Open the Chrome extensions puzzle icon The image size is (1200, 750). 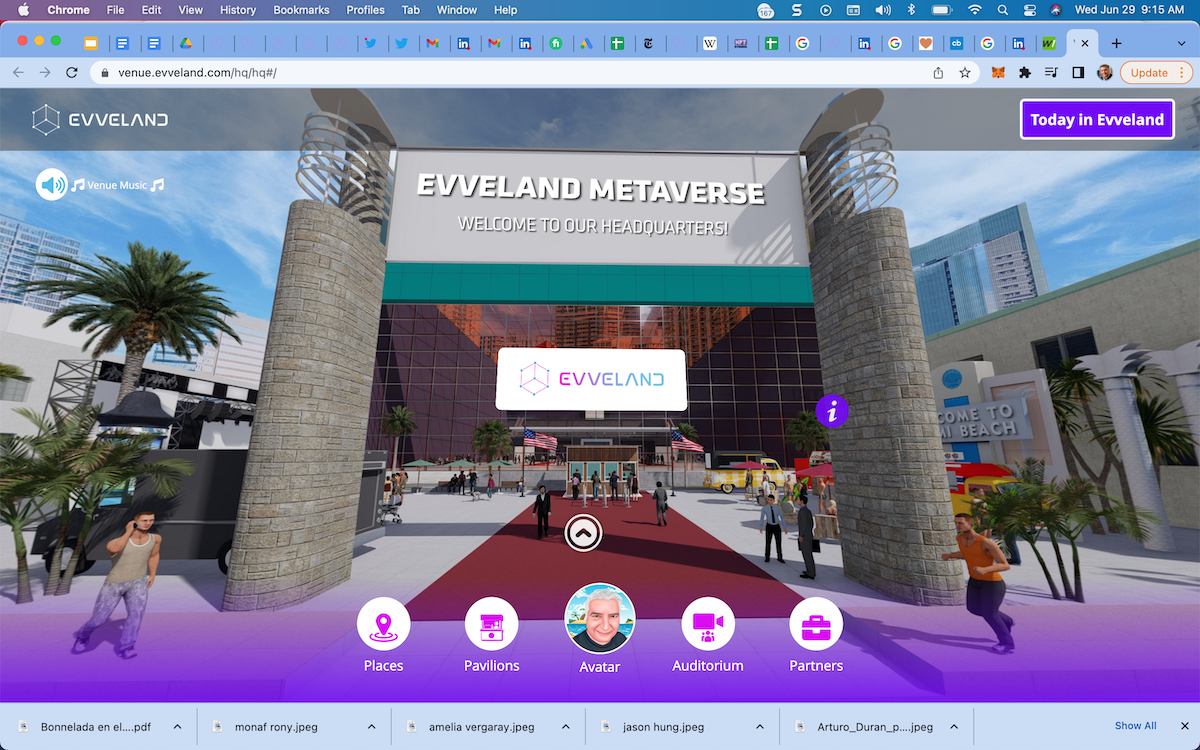[x=1025, y=73]
